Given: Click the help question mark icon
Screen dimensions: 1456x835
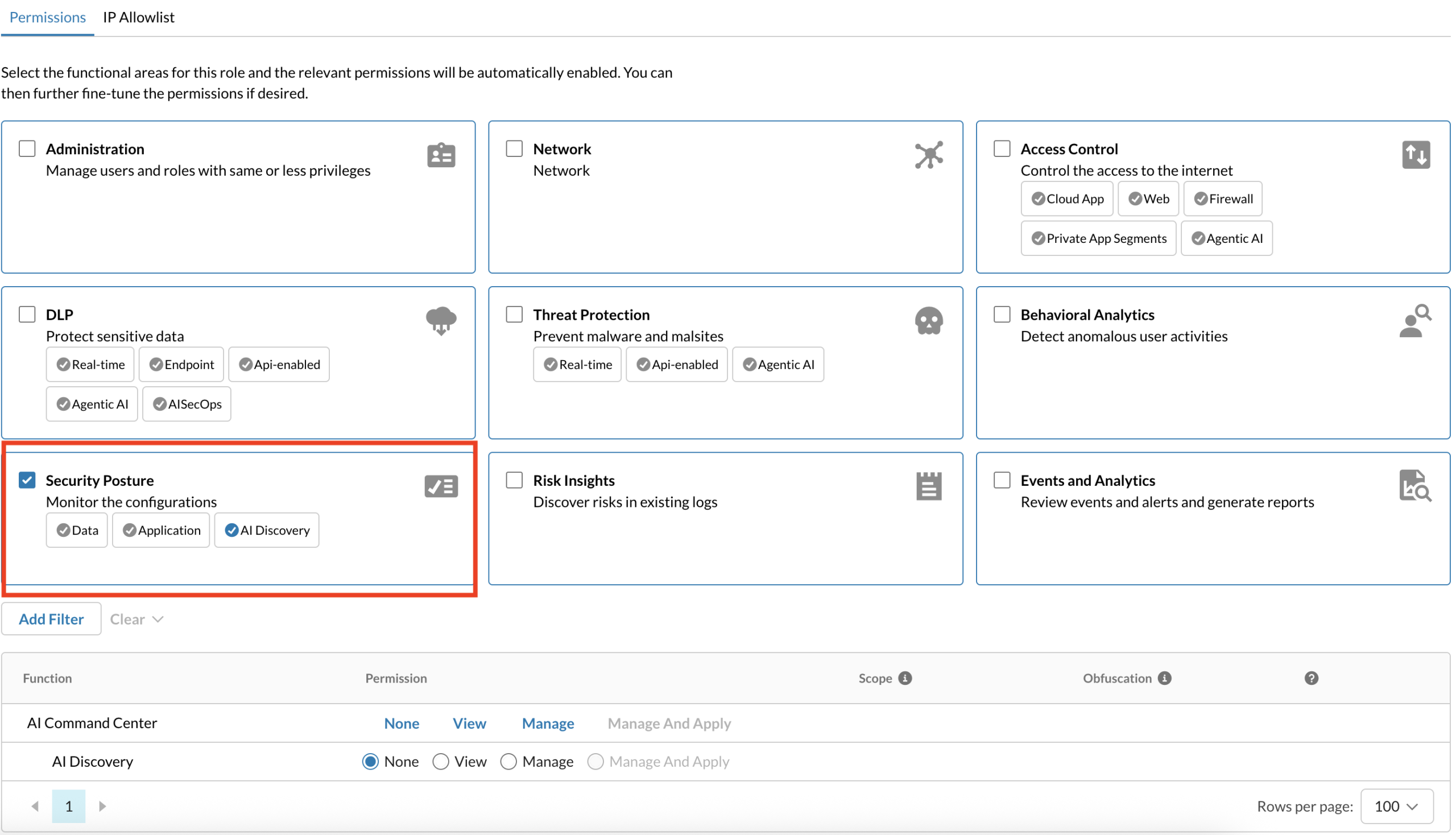Looking at the screenshot, I should click(1311, 678).
